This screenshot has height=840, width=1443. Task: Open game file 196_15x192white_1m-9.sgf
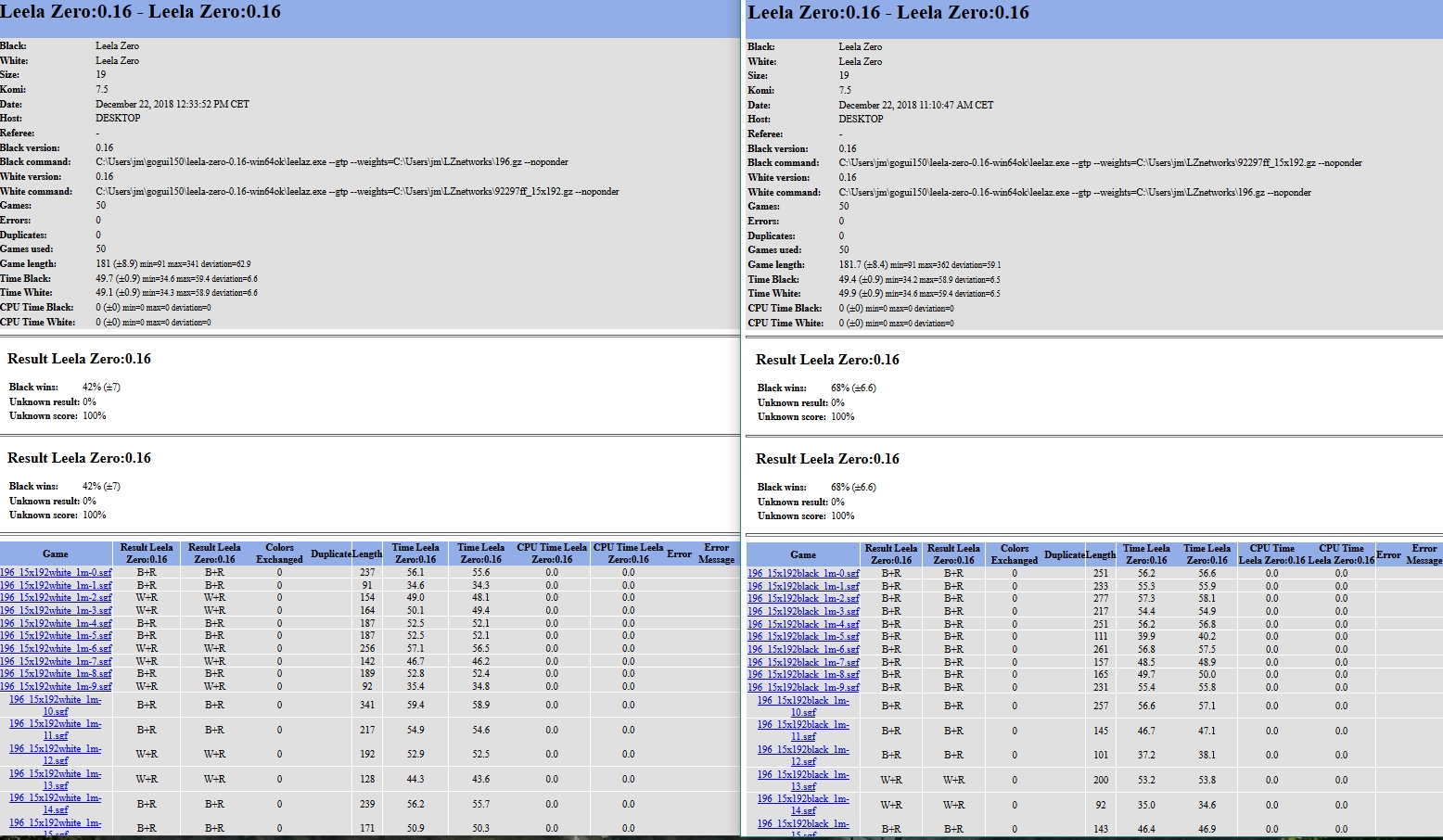pos(56,687)
